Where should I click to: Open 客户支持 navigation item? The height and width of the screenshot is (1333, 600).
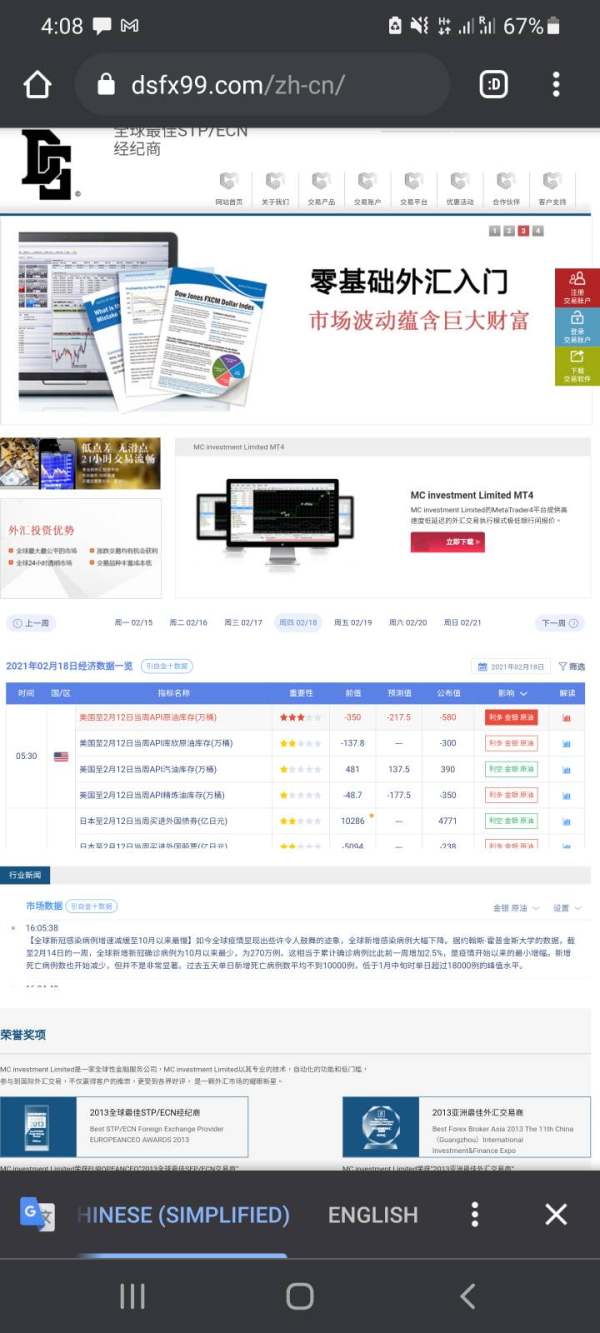coord(552,189)
